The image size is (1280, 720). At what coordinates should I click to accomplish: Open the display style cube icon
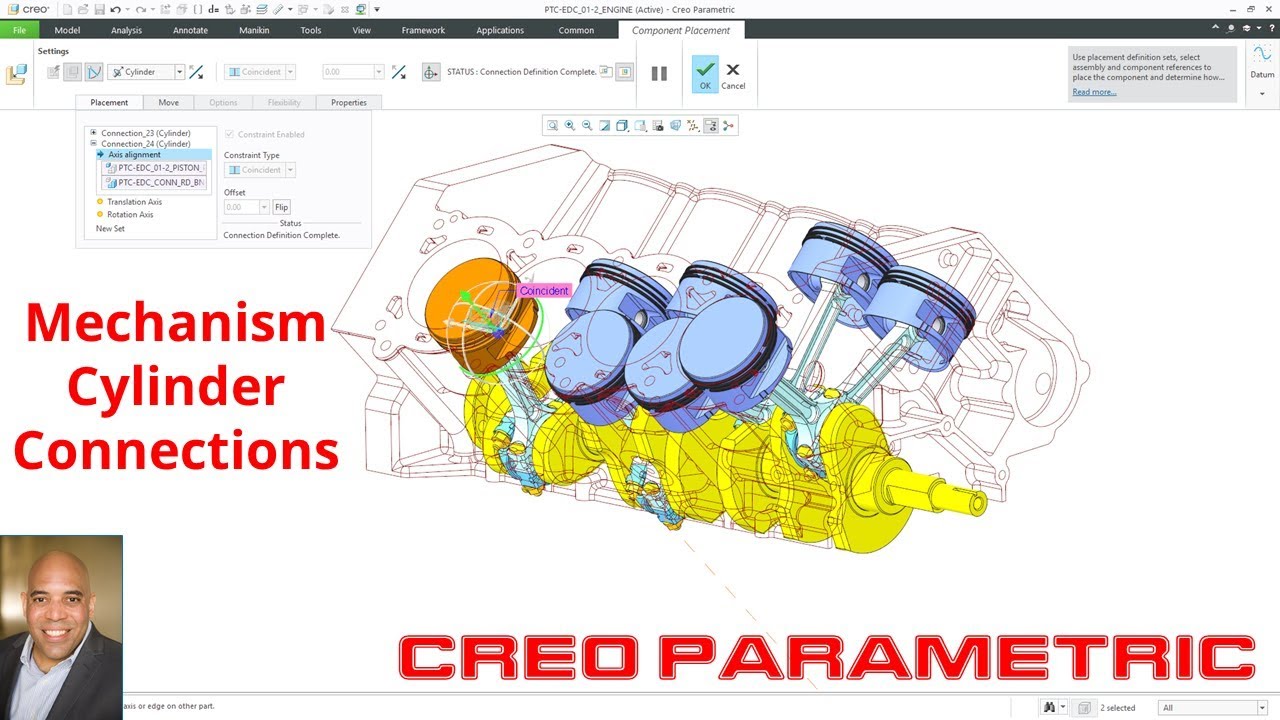coord(622,126)
